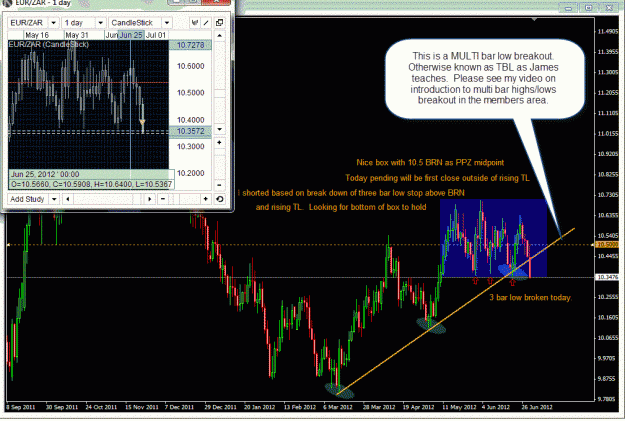The width and height of the screenshot is (625, 421).
Task: Select the draw trend line tool
Action: (x=206, y=23)
